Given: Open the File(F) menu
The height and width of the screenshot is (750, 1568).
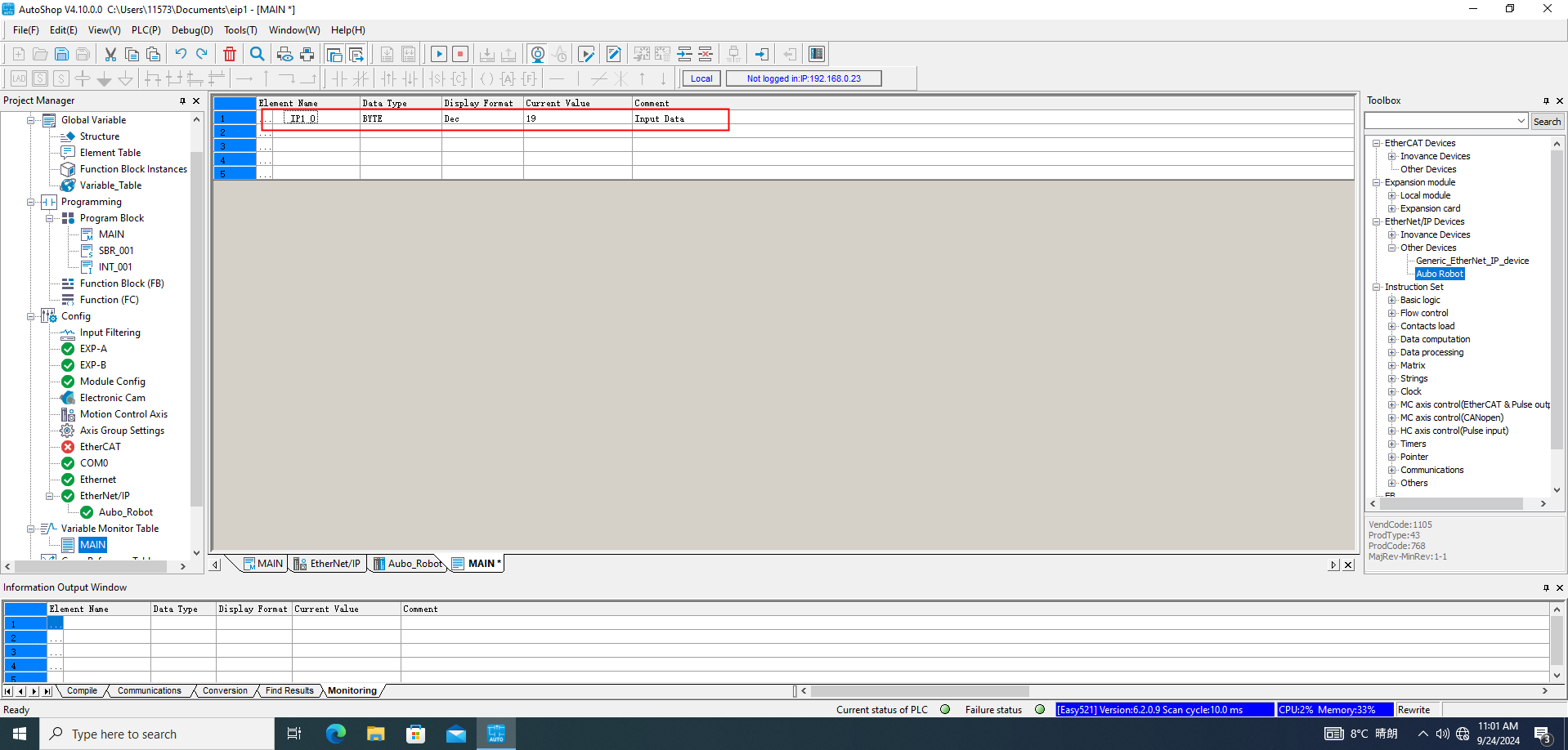Looking at the screenshot, I should (x=26, y=30).
